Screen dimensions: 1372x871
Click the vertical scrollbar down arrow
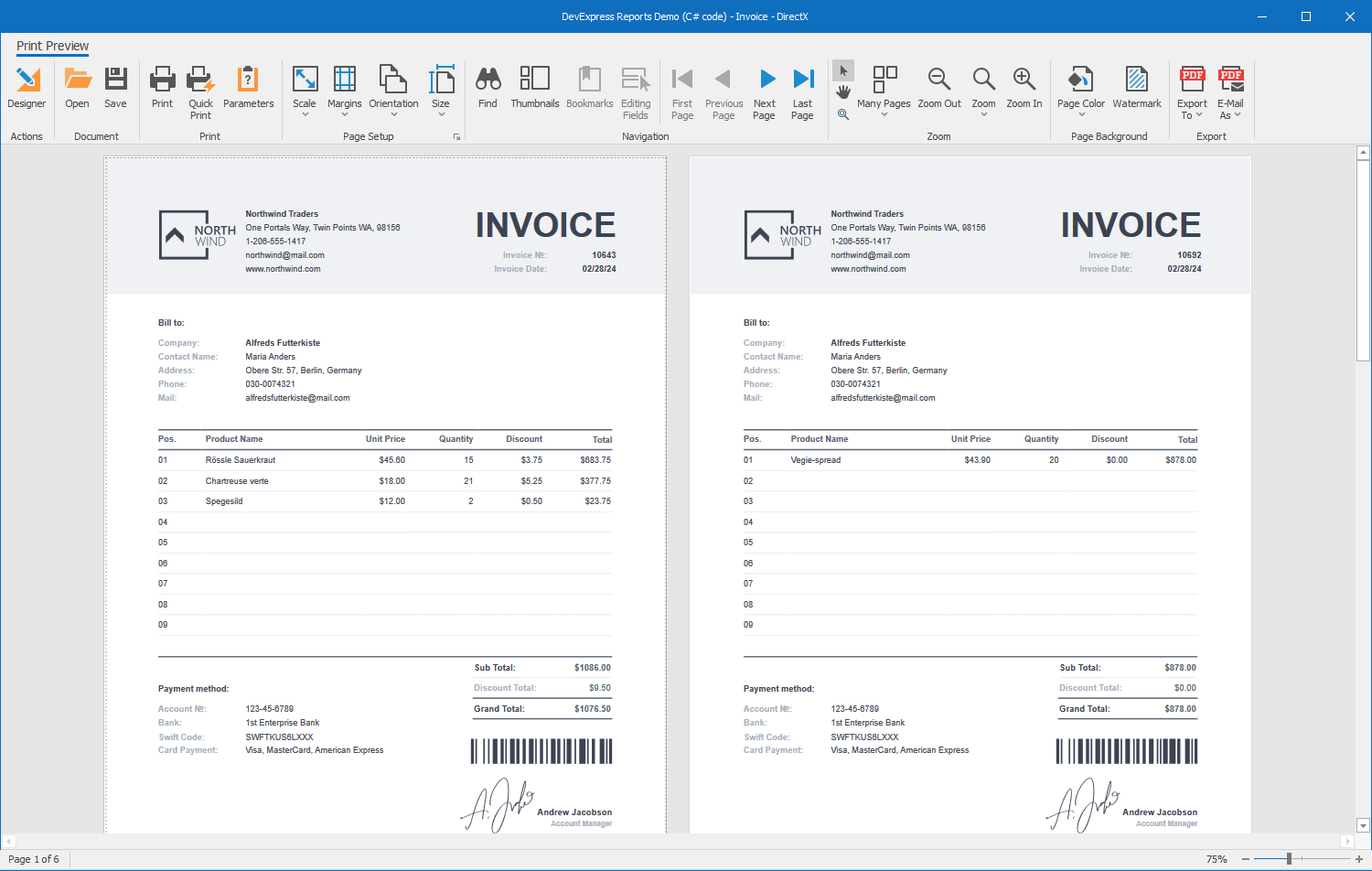(1363, 825)
